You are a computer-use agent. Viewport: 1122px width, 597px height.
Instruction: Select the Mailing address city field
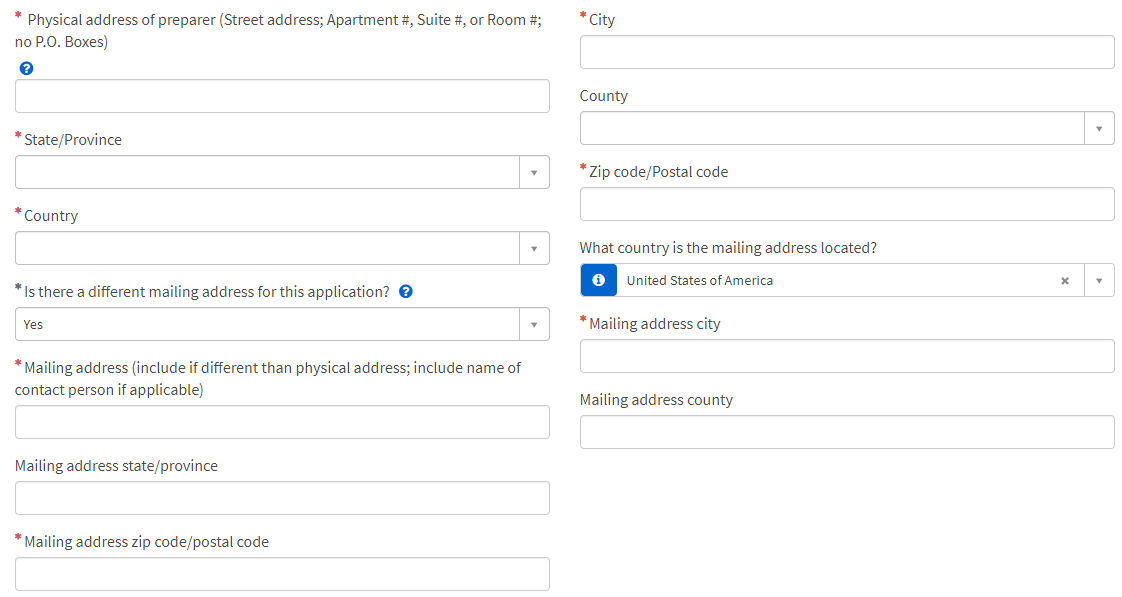pyautogui.click(x=847, y=356)
